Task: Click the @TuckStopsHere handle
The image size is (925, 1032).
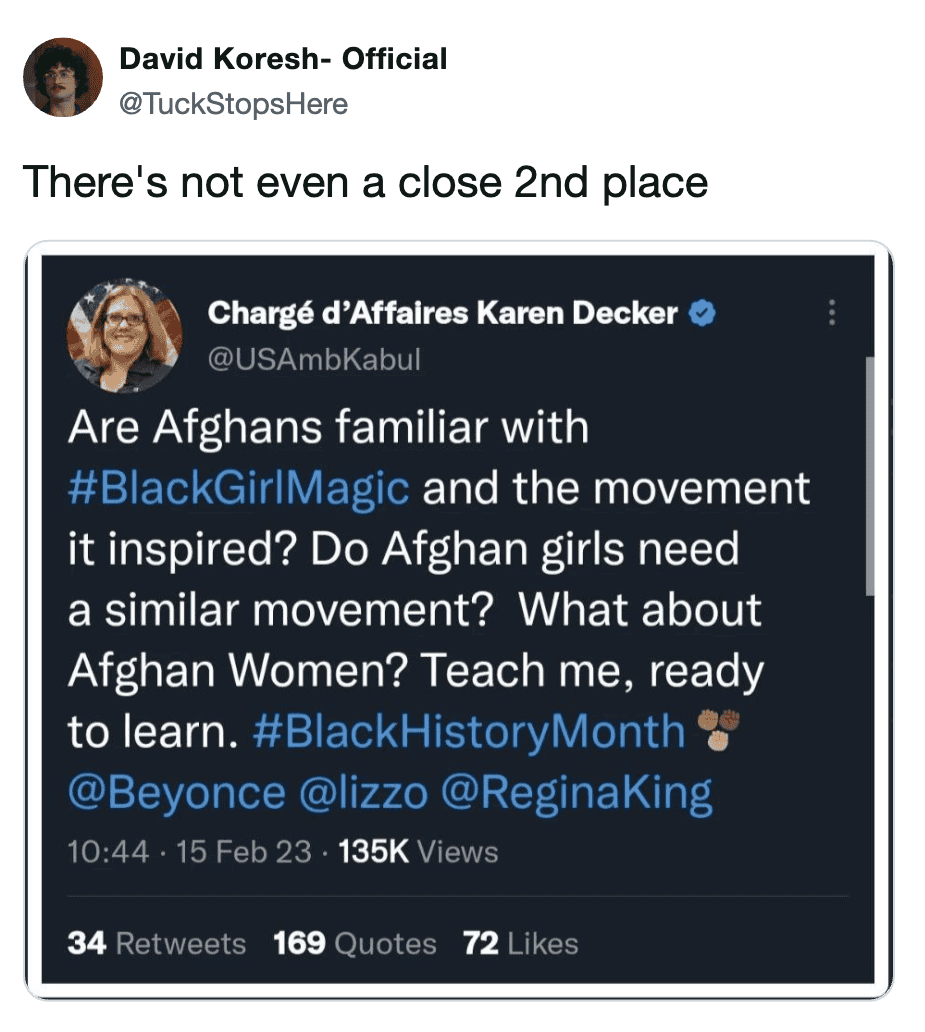Action: pos(234,103)
